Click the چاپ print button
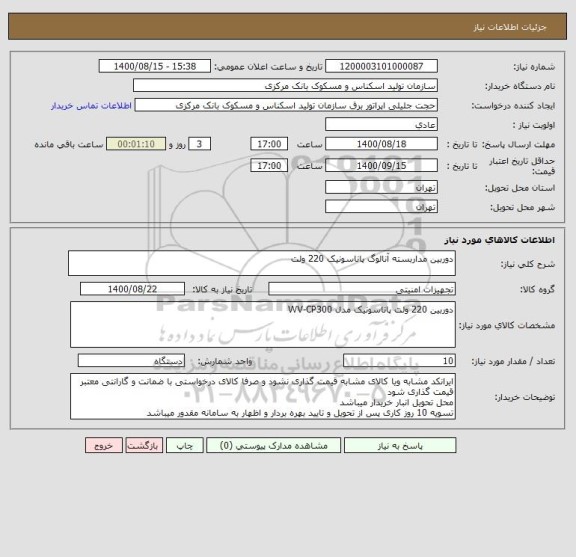 [184, 445]
